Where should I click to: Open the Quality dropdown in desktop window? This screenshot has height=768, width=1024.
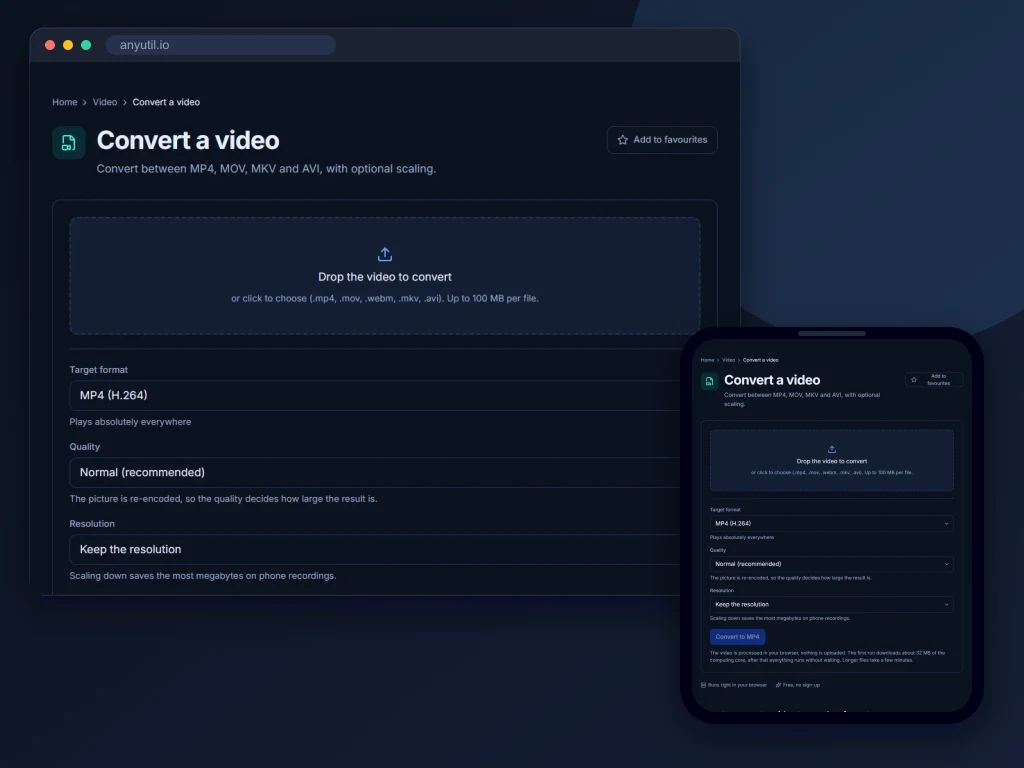375,472
